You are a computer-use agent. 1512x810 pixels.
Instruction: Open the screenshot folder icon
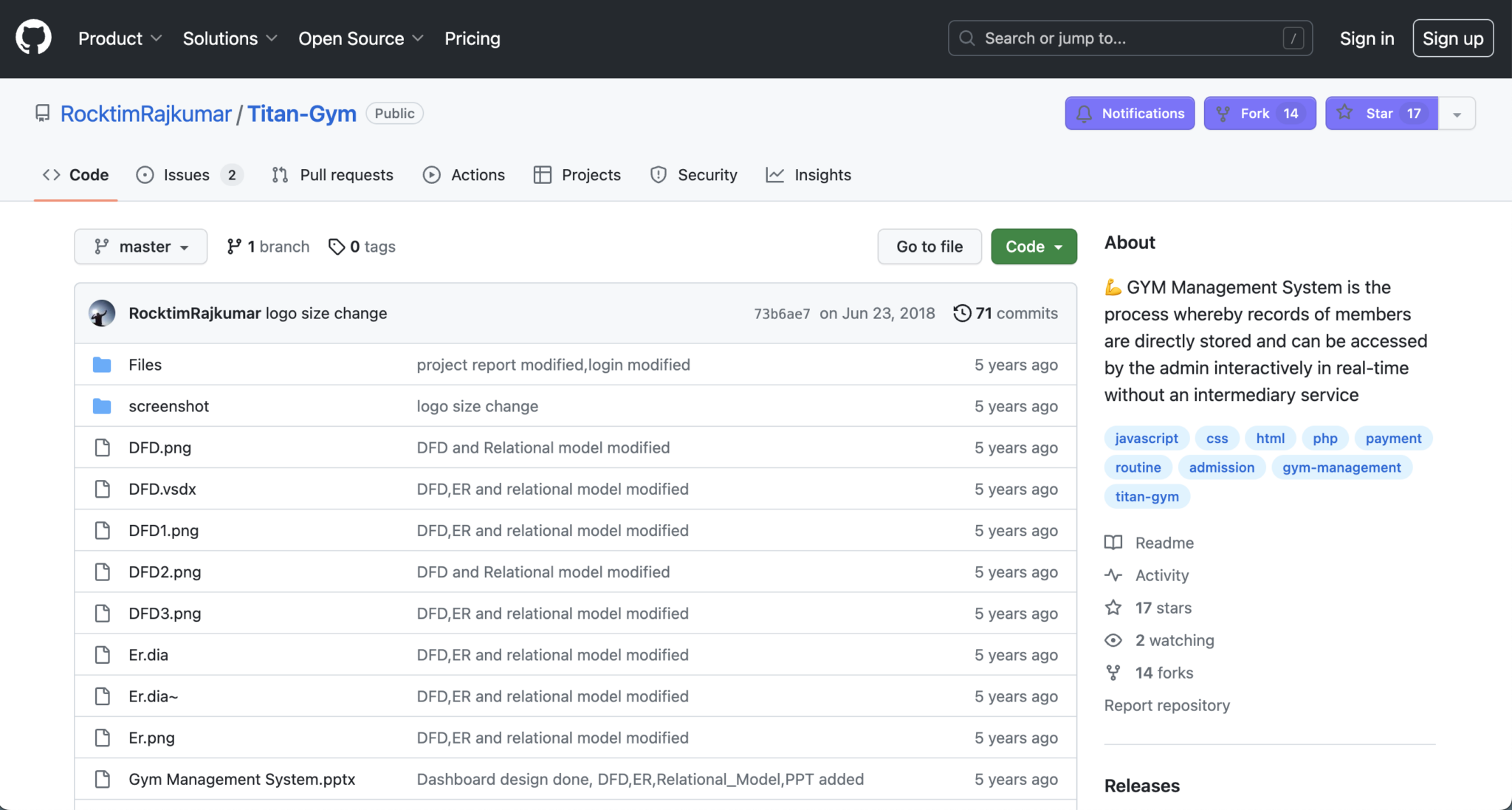pyautogui.click(x=102, y=405)
